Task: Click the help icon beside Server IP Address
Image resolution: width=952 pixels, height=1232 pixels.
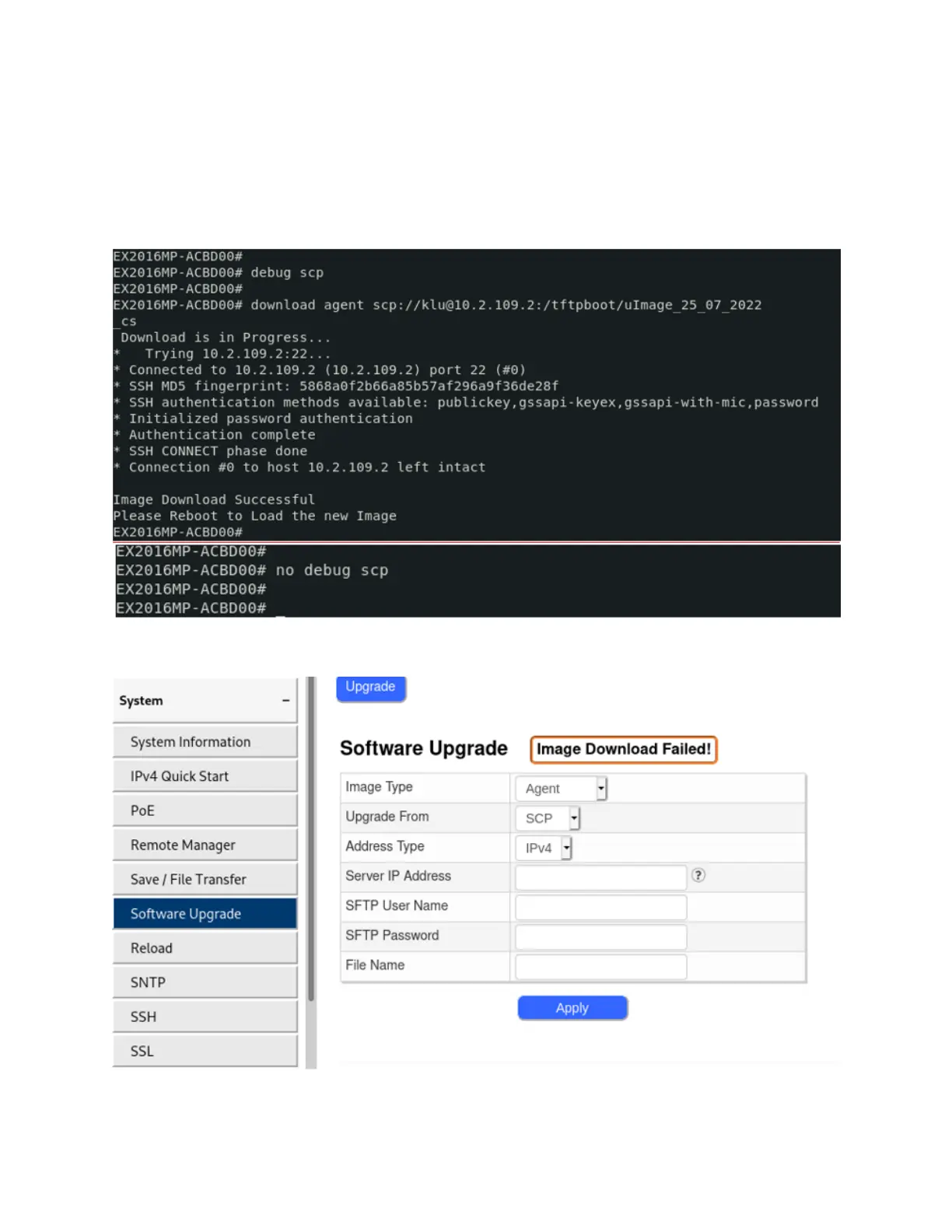Action: click(698, 875)
